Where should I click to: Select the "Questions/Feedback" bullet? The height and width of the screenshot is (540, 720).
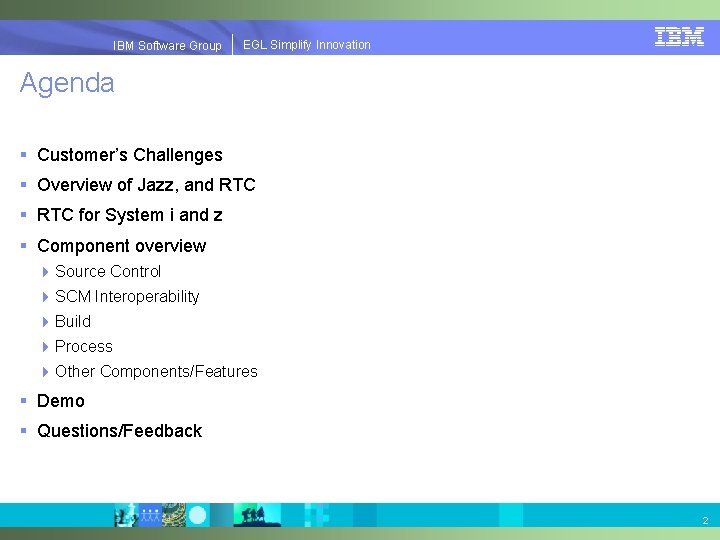click(x=119, y=431)
